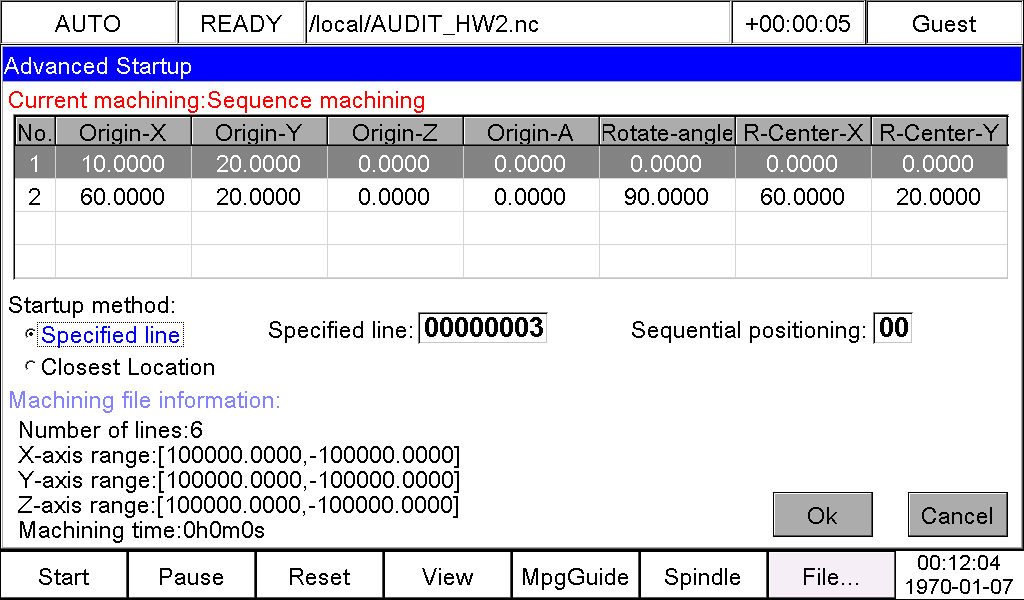Viewport: 1024px width, 600px height.
Task: Click Origin-A value 0.0000 in row 1
Action: click(530, 163)
